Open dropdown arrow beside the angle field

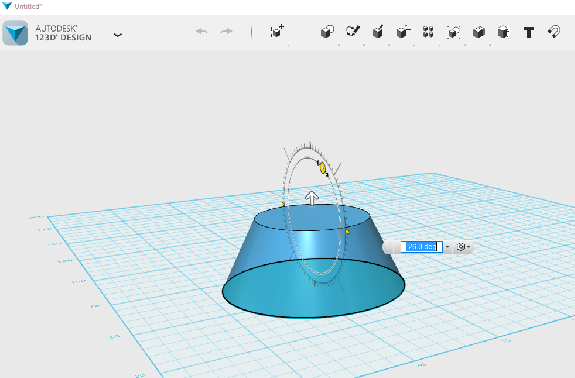click(x=447, y=247)
